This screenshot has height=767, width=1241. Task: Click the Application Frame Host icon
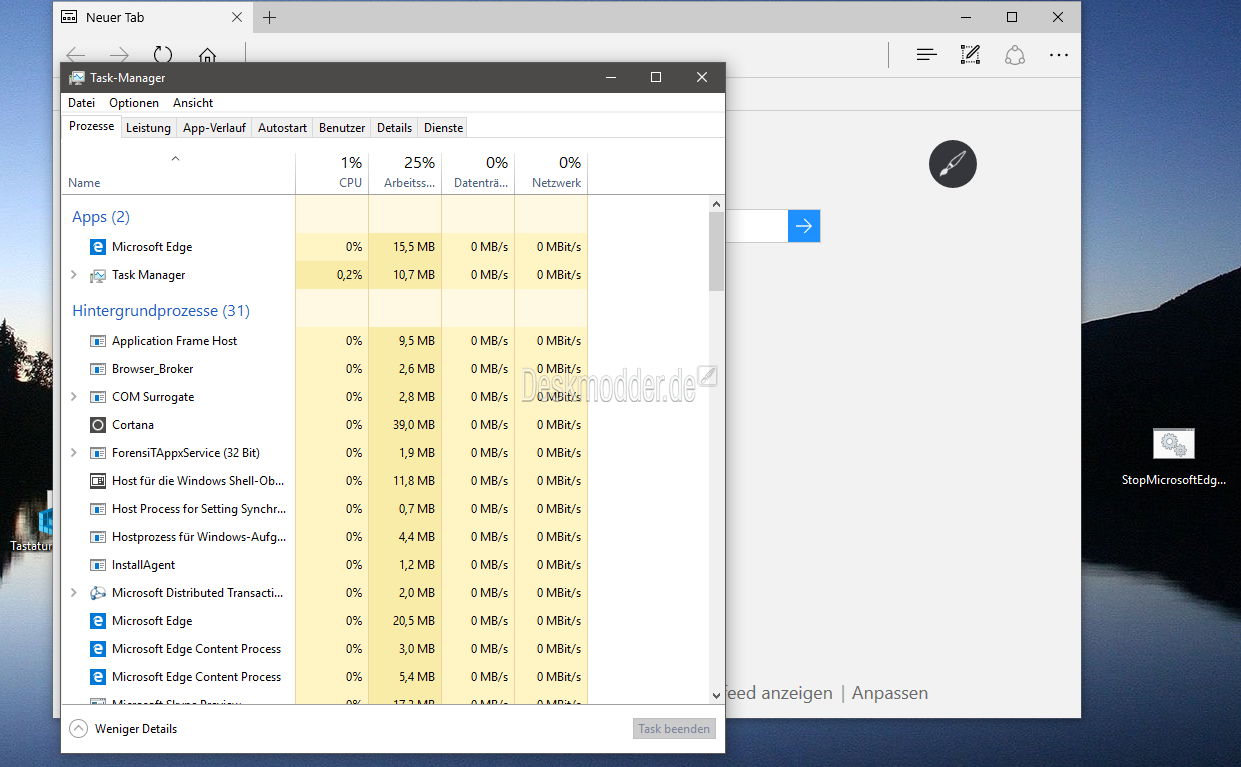(98, 341)
